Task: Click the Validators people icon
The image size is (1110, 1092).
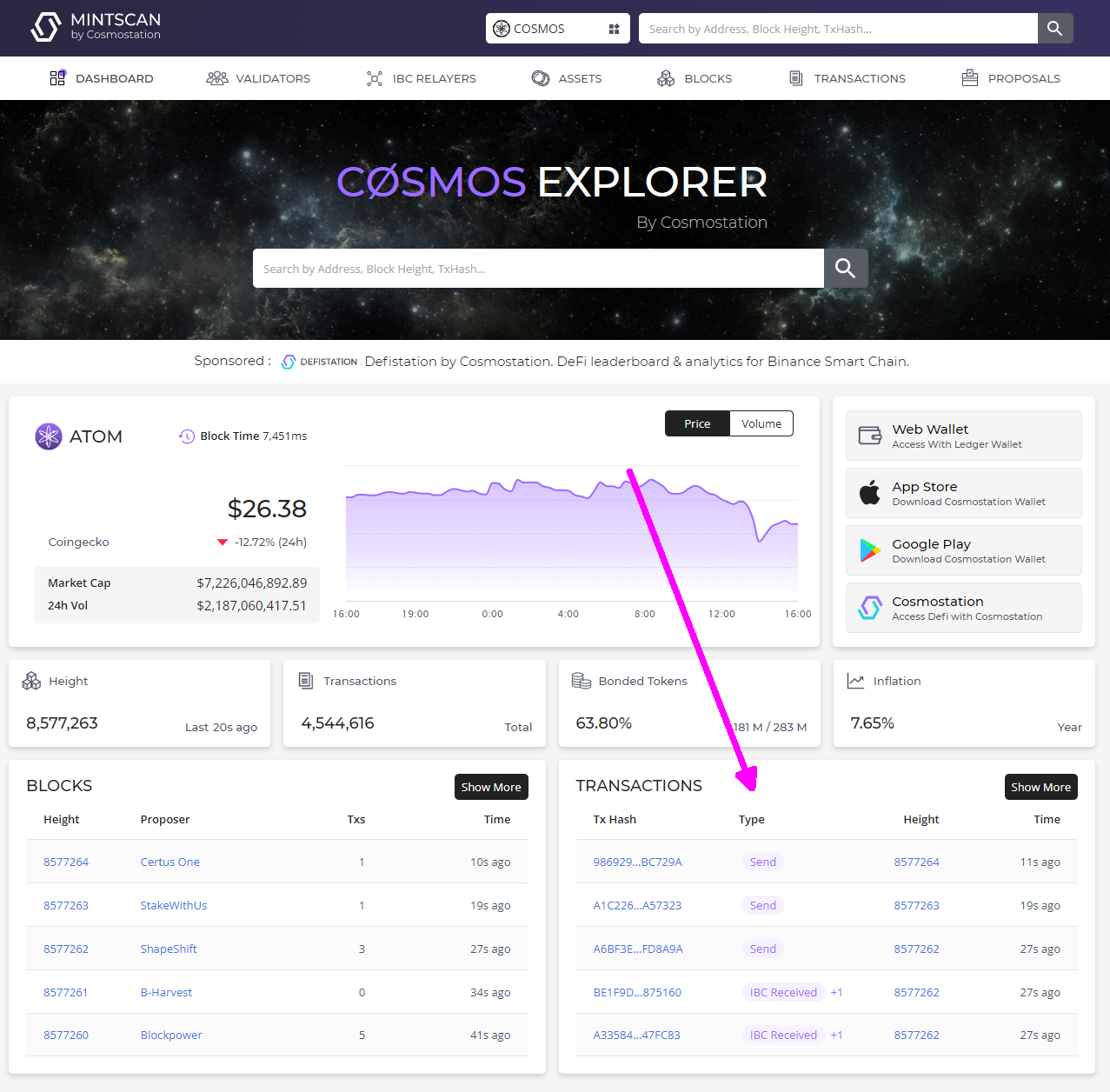Action: point(216,78)
